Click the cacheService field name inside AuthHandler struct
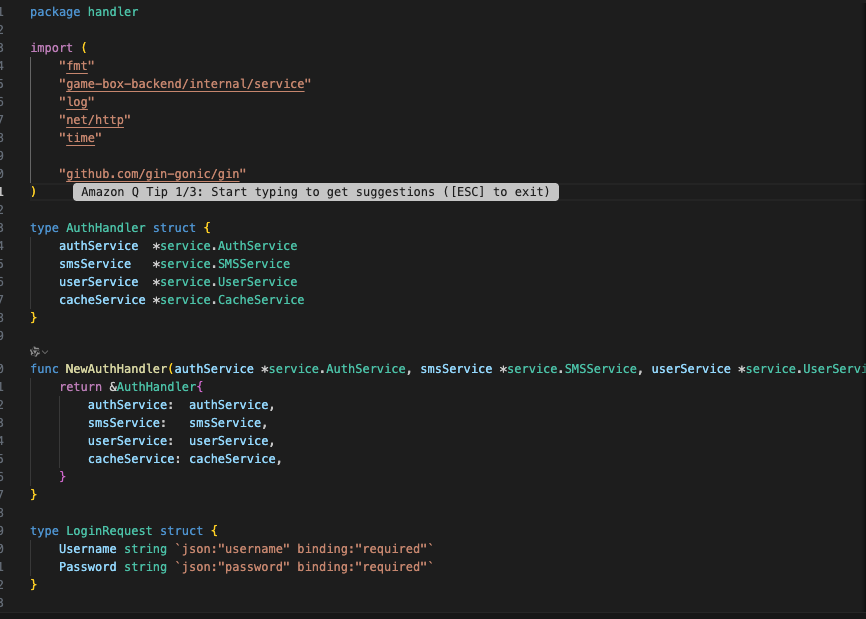Image resolution: width=866 pixels, height=619 pixels. click(x=102, y=300)
